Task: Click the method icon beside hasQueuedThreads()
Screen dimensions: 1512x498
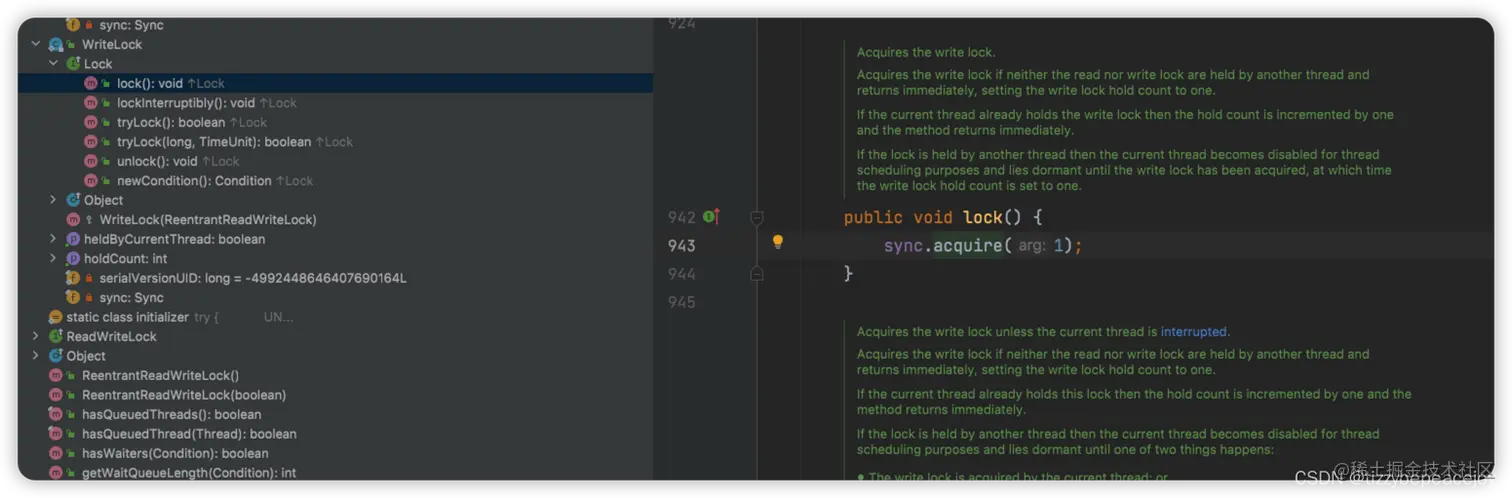Action: [56, 415]
